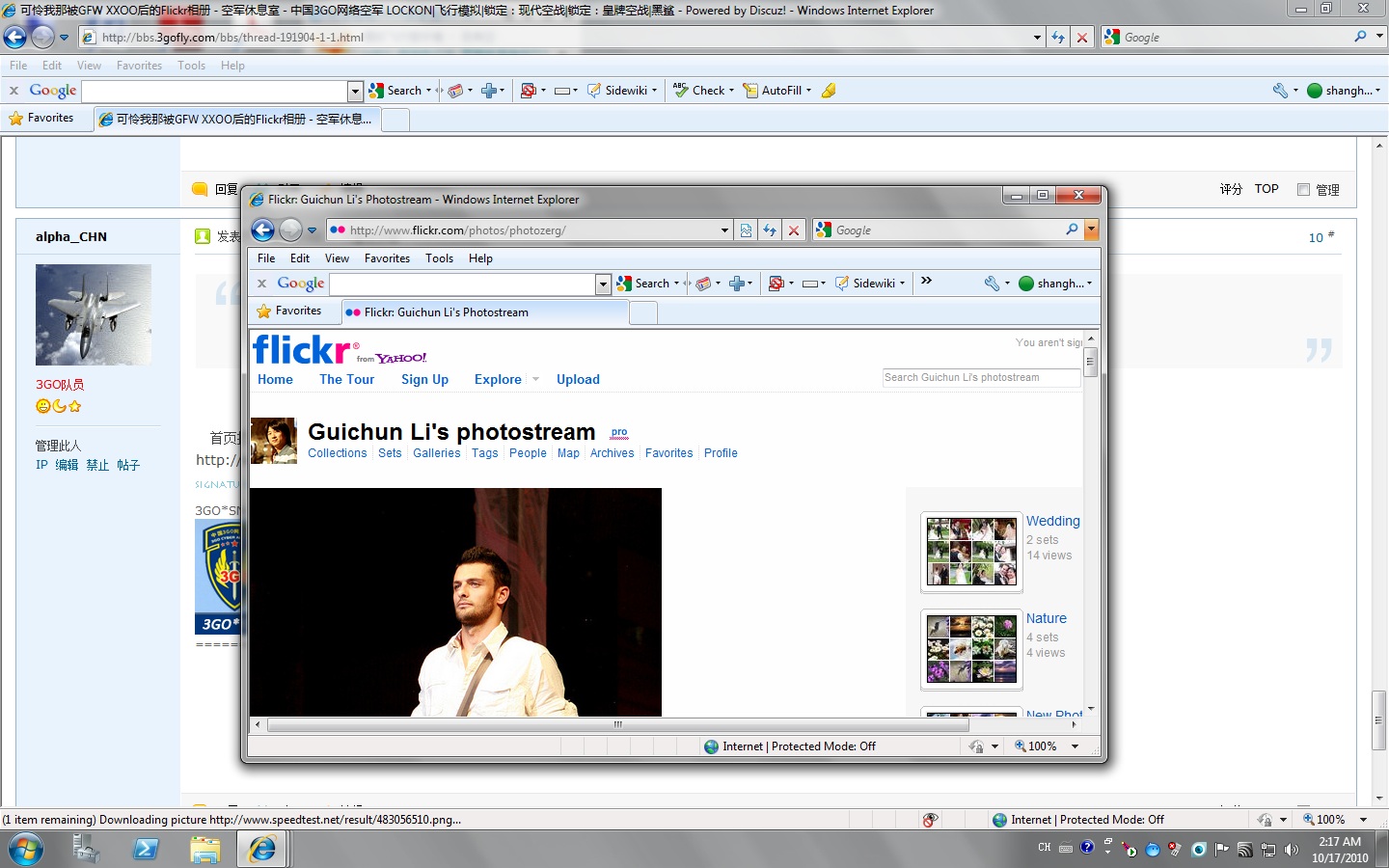Expand the Explore menu arrow on Flickr
Image resolution: width=1389 pixels, height=868 pixels.
coord(535,379)
